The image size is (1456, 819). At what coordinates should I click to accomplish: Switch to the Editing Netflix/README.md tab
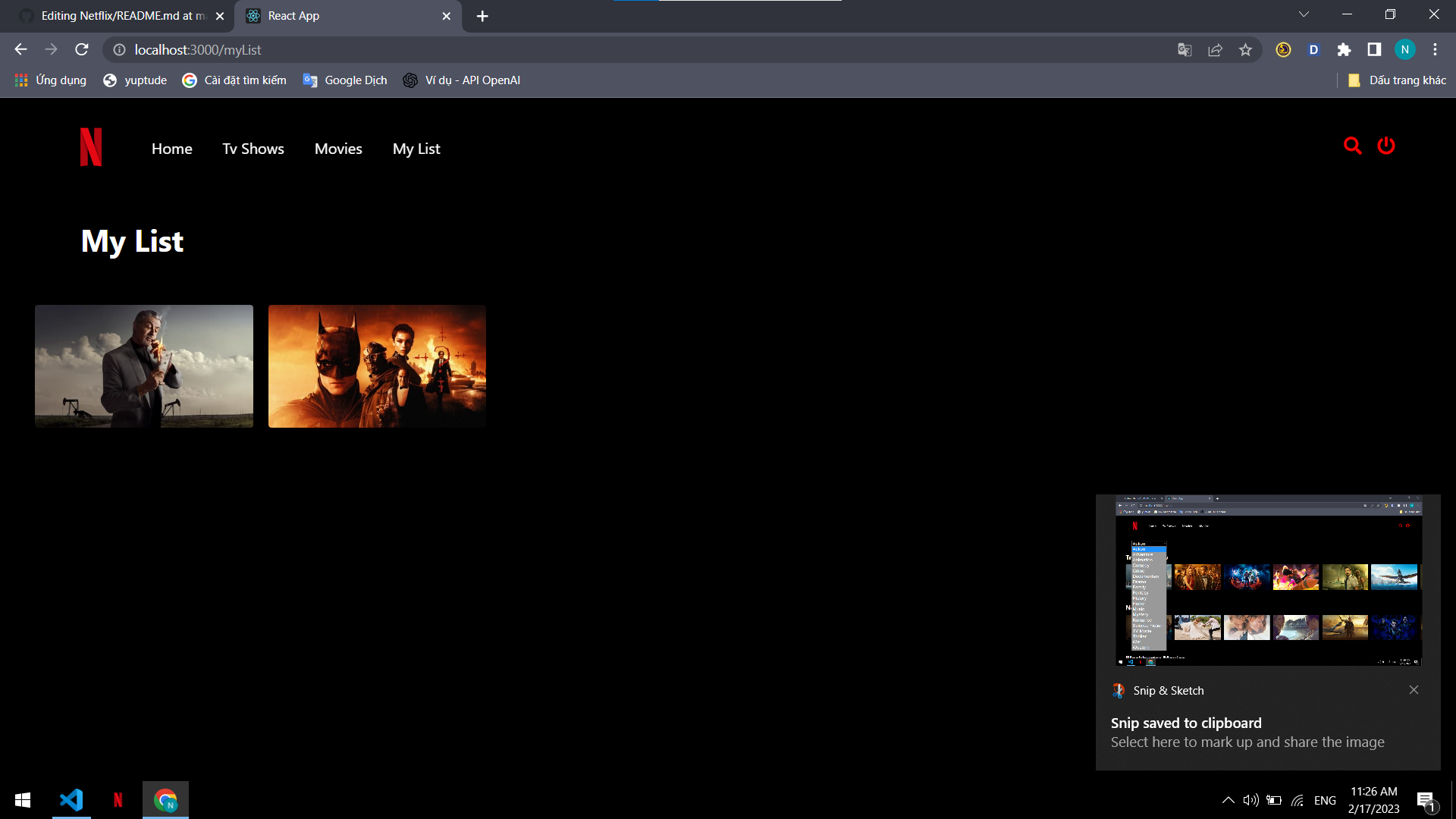click(121, 15)
